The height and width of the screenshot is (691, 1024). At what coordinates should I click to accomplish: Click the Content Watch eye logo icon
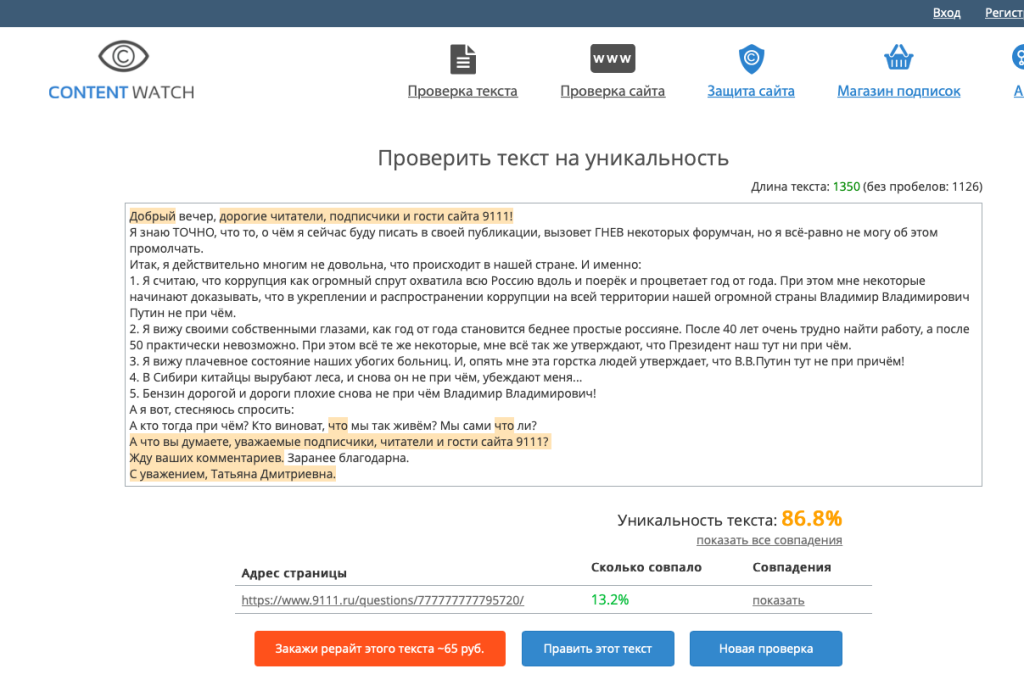pyautogui.click(x=122, y=59)
